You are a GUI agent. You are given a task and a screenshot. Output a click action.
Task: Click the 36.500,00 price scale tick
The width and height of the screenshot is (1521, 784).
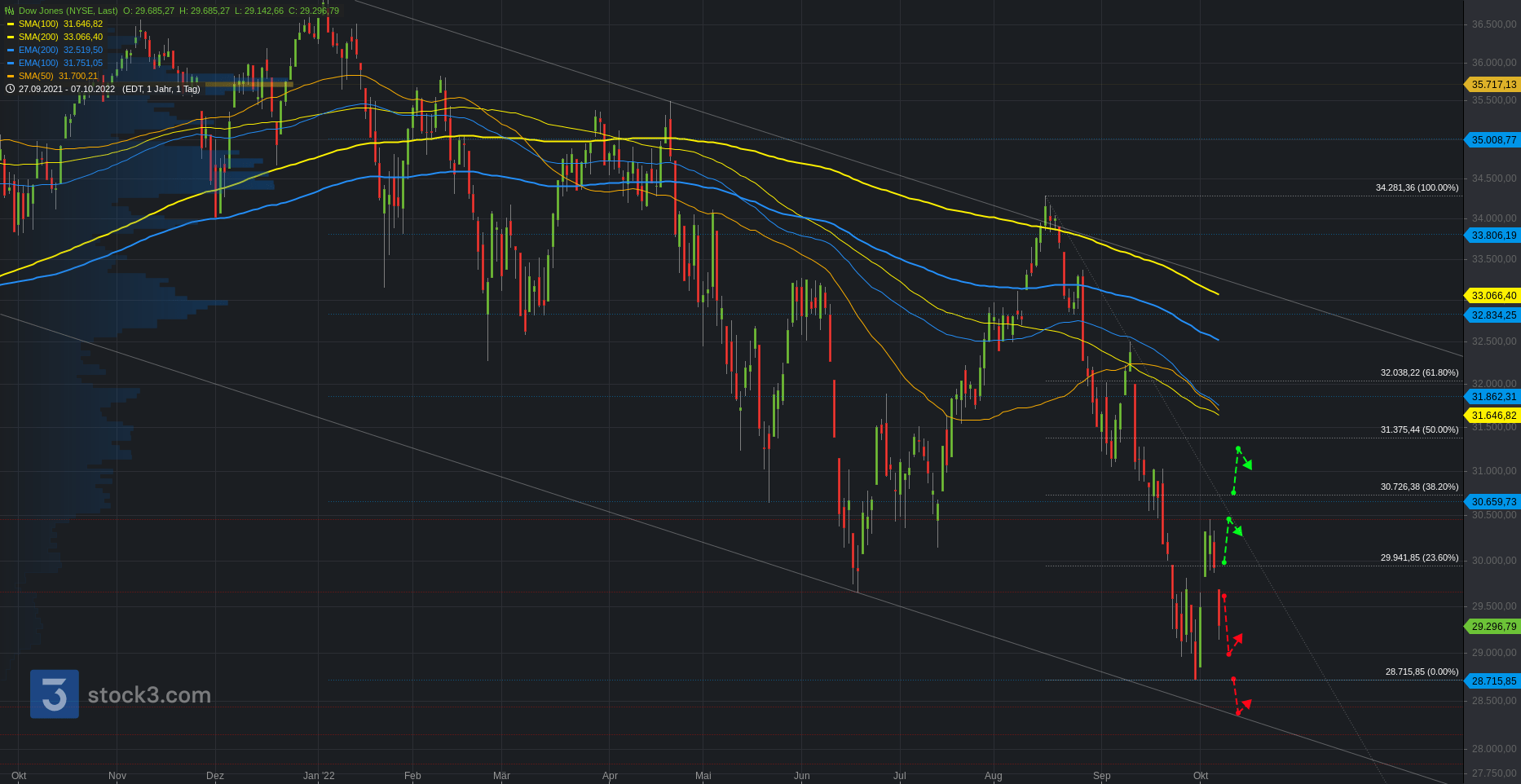click(1494, 24)
